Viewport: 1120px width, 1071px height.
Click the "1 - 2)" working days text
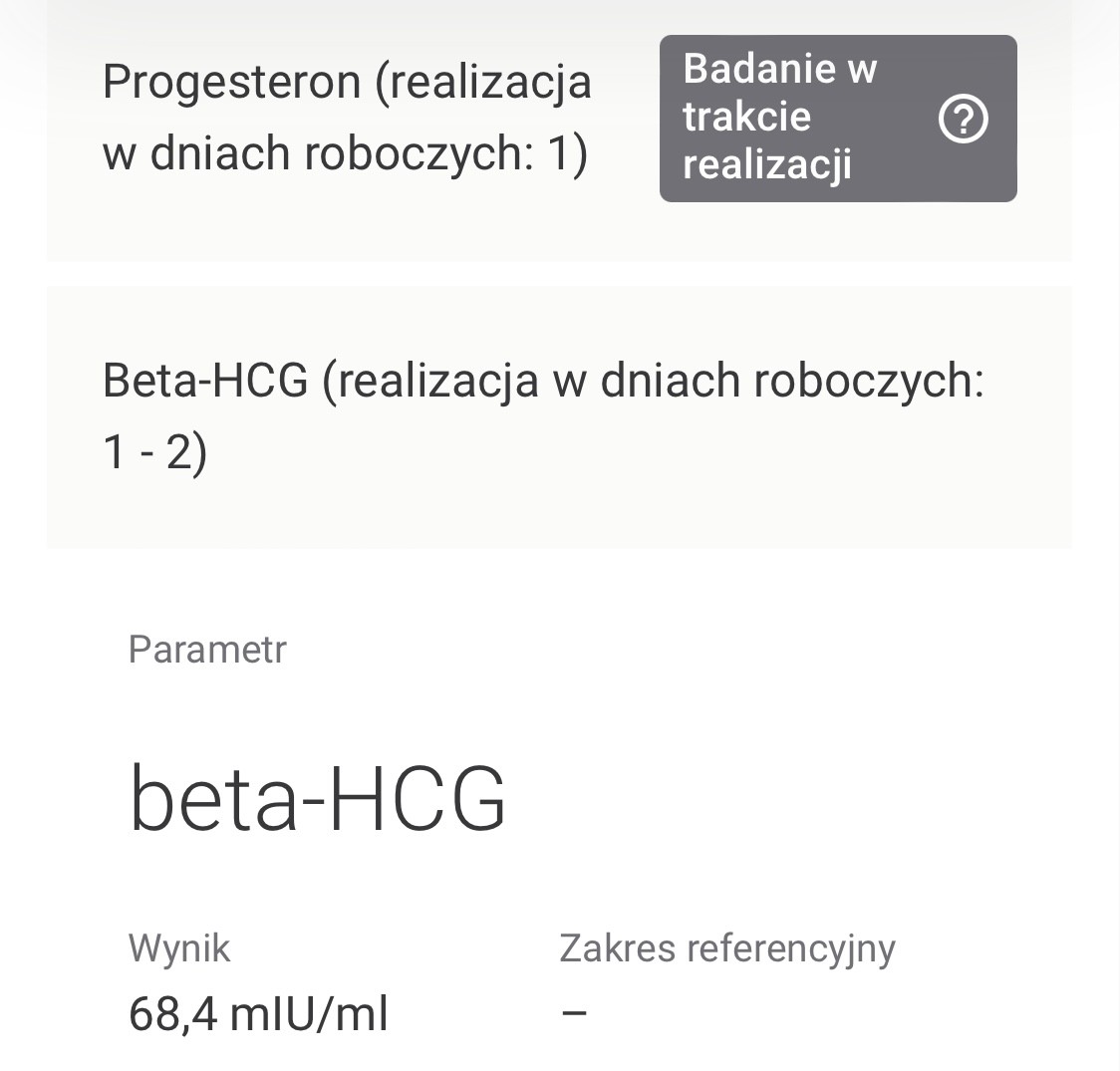point(154,453)
